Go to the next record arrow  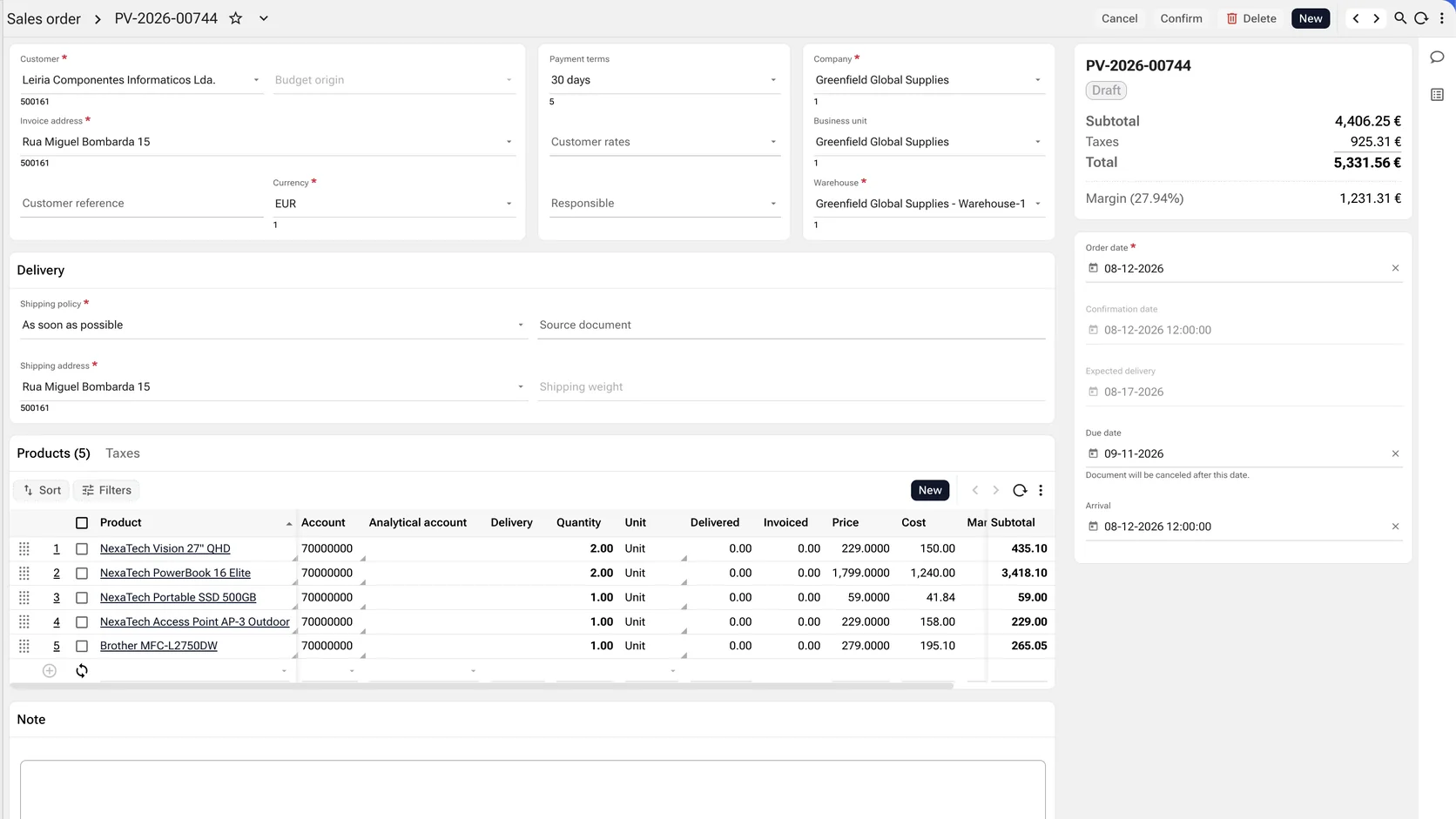[1377, 18]
